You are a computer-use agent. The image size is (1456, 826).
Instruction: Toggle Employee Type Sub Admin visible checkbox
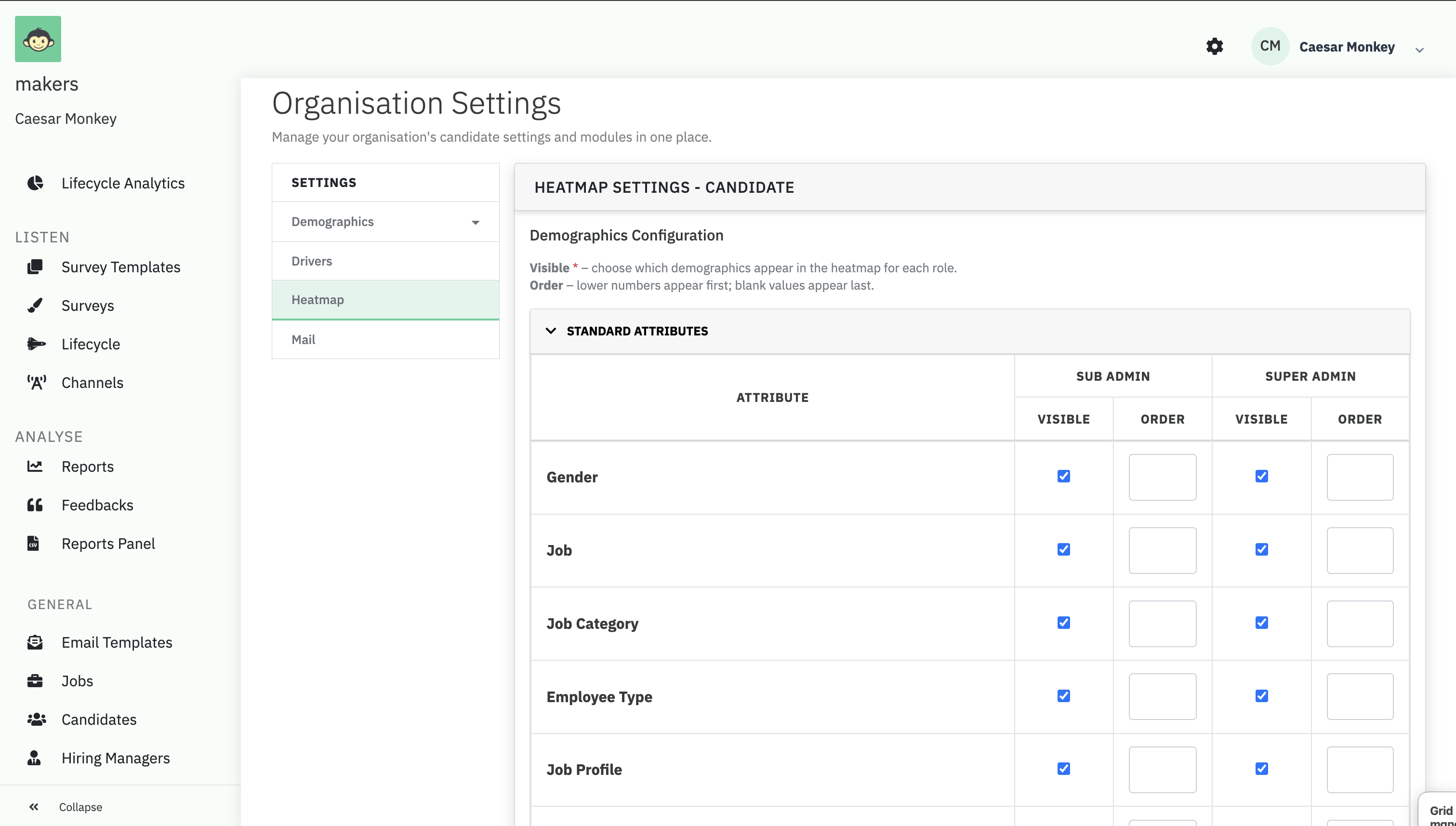[1063, 695]
